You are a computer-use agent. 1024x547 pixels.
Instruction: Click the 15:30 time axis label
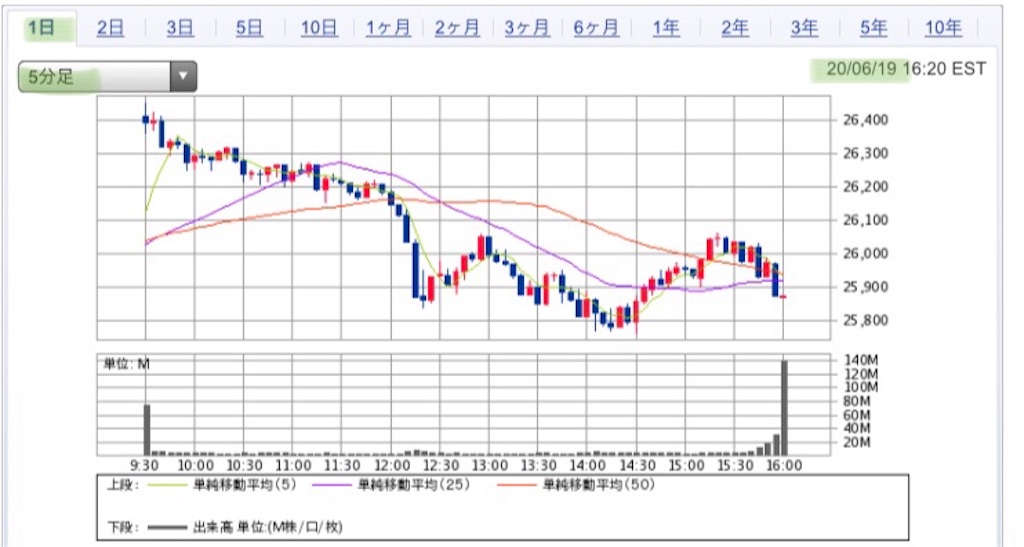pos(735,465)
